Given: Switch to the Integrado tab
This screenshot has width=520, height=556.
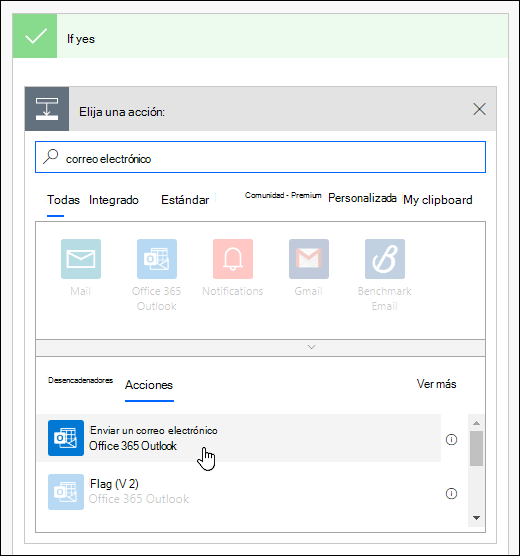Looking at the screenshot, I should [x=114, y=200].
